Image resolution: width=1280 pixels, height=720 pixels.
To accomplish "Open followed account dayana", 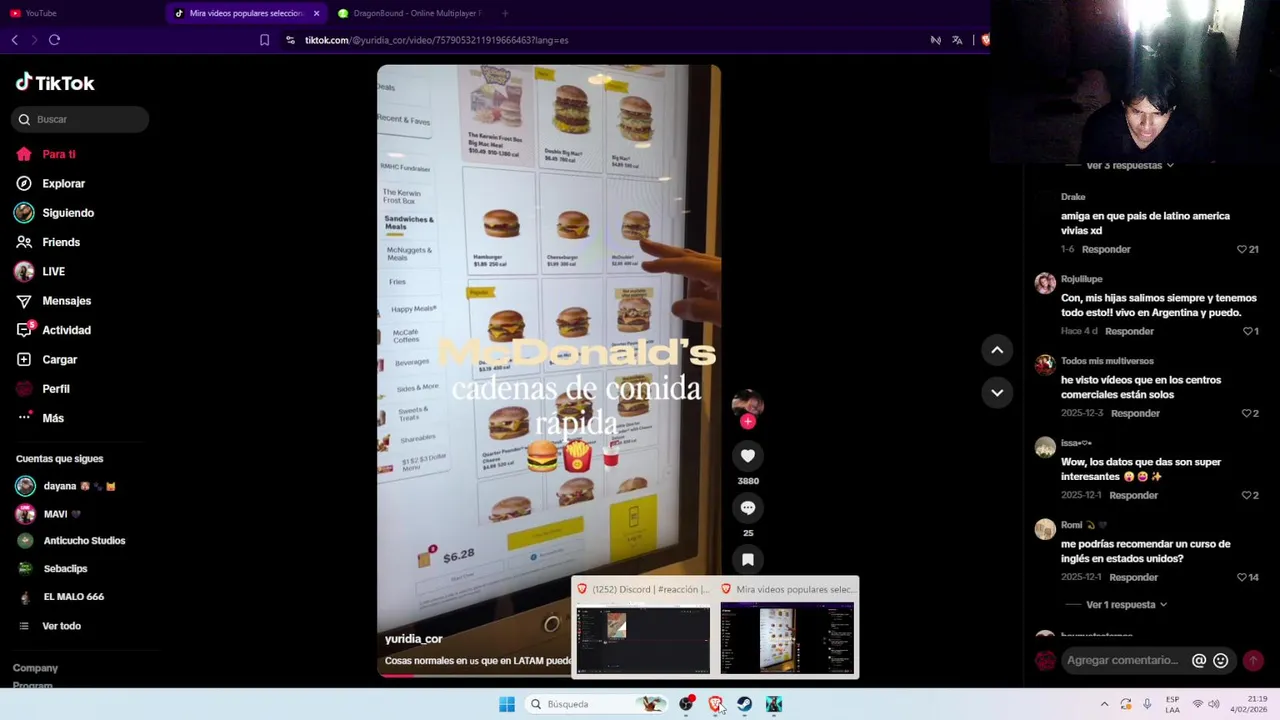I will tap(66, 486).
